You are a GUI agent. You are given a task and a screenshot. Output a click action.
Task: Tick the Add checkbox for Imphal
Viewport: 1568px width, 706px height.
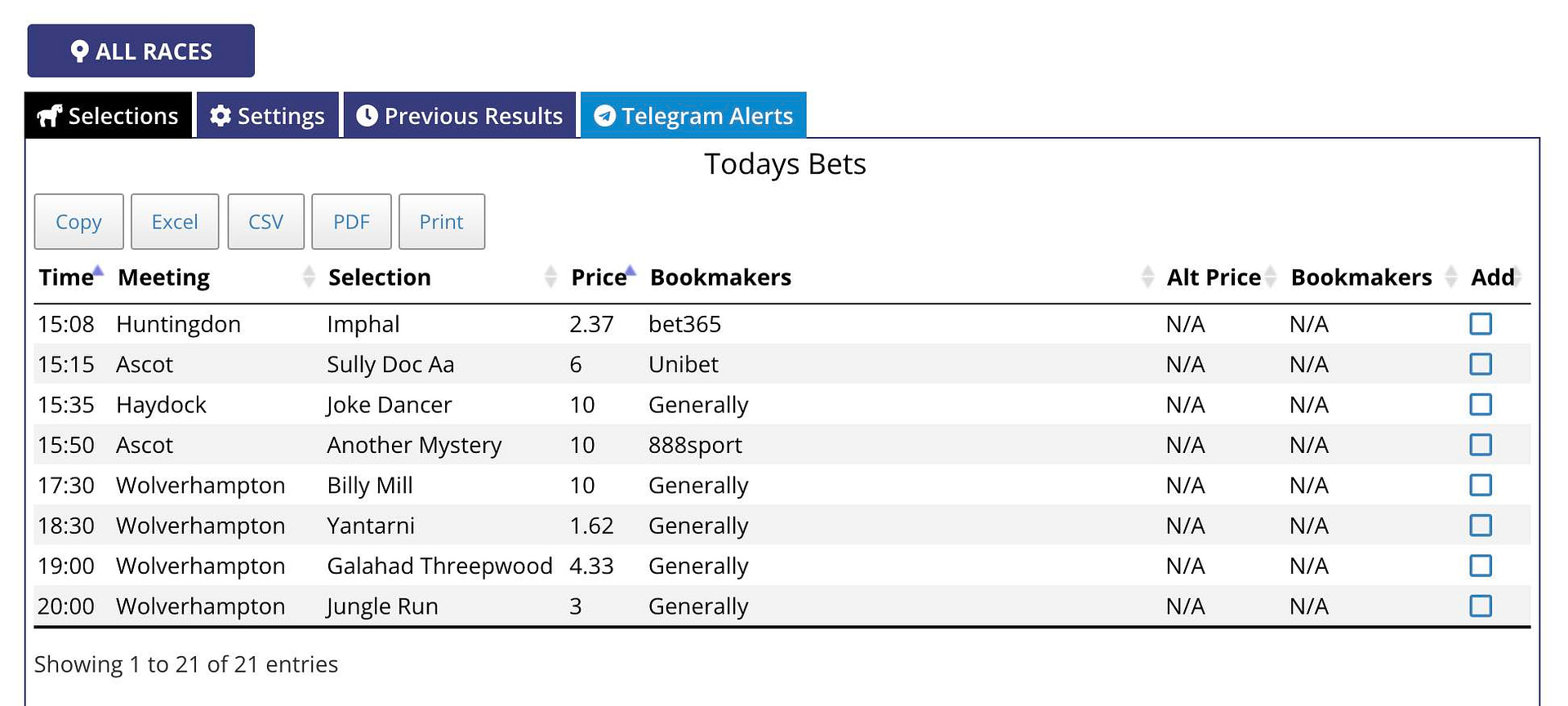(x=1481, y=324)
